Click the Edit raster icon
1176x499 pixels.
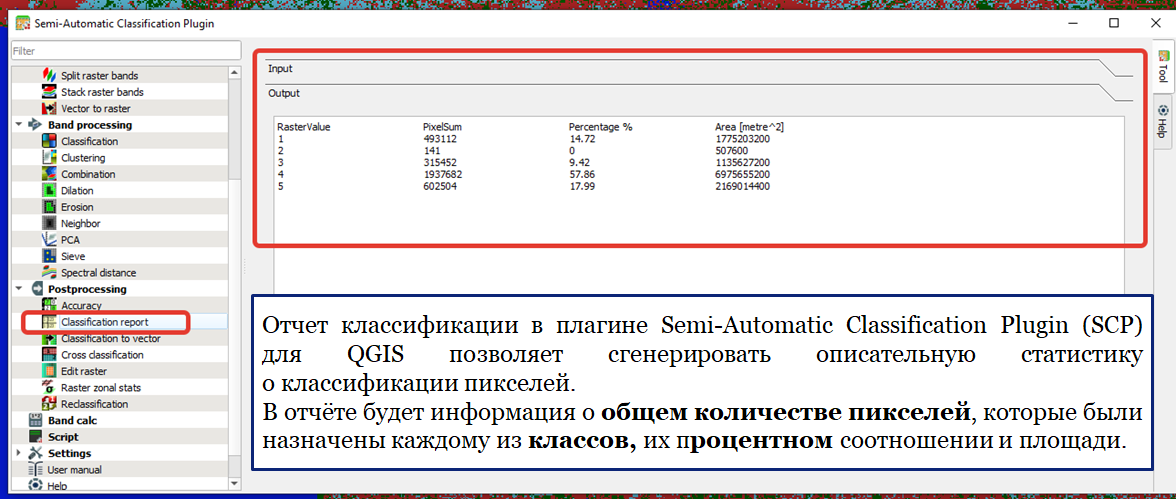[x=49, y=371]
